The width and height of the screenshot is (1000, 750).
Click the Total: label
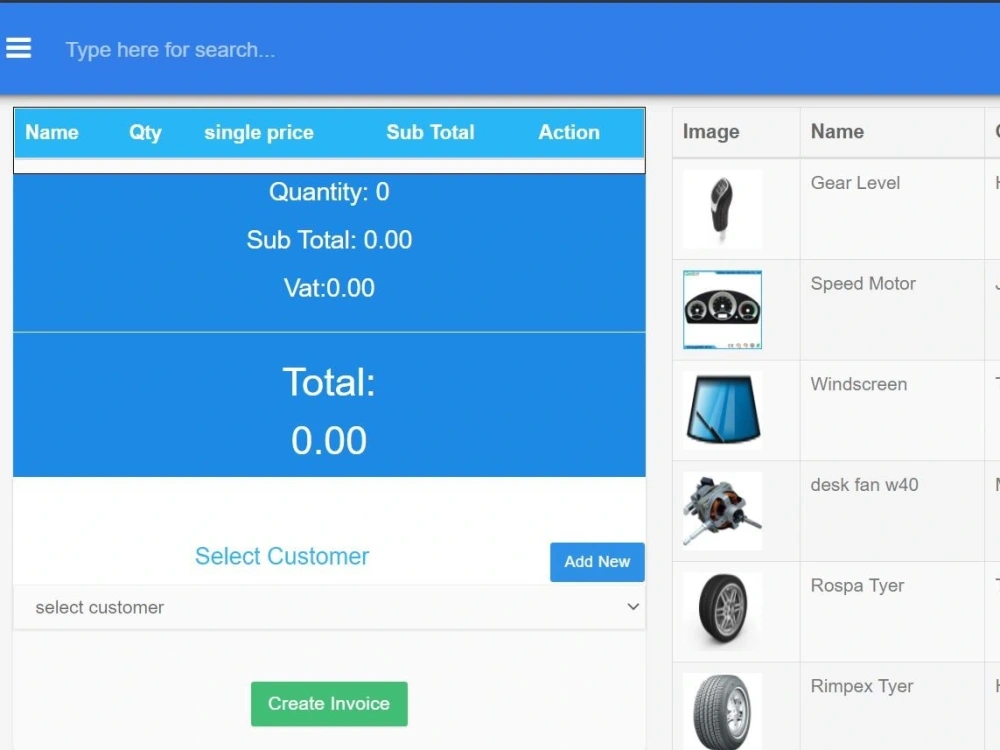click(x=329, y=382)
